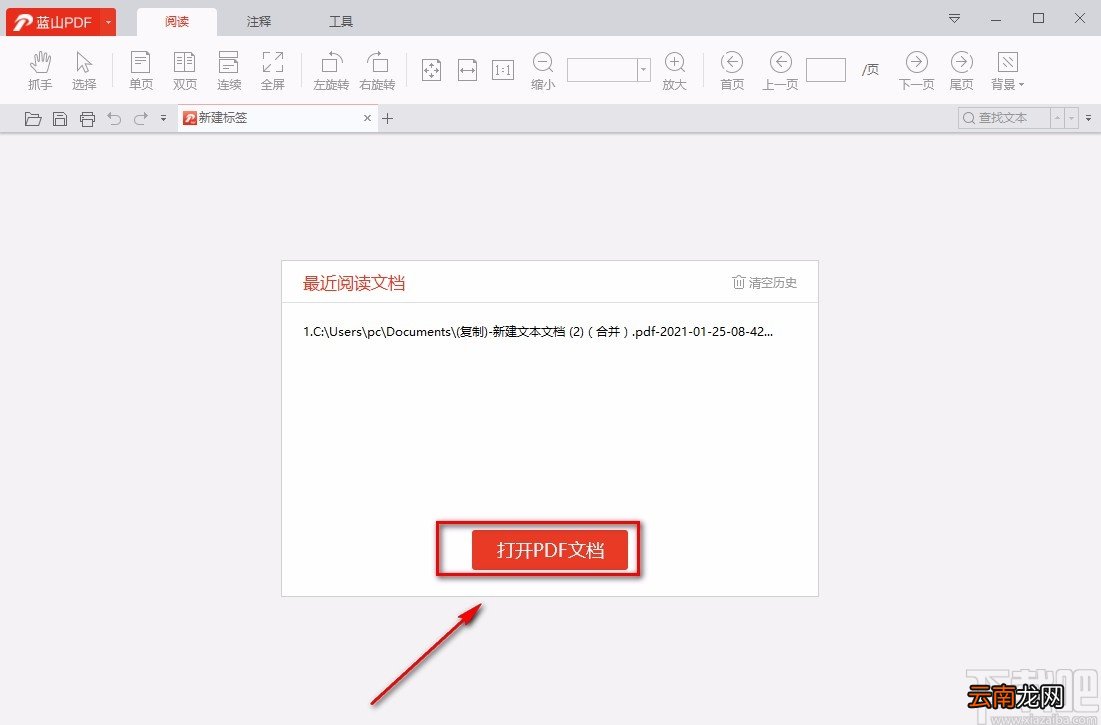This screenshot has width=1101, height=725.
Task: Click the 查找文本 search field
Action: pos(1004,118)
